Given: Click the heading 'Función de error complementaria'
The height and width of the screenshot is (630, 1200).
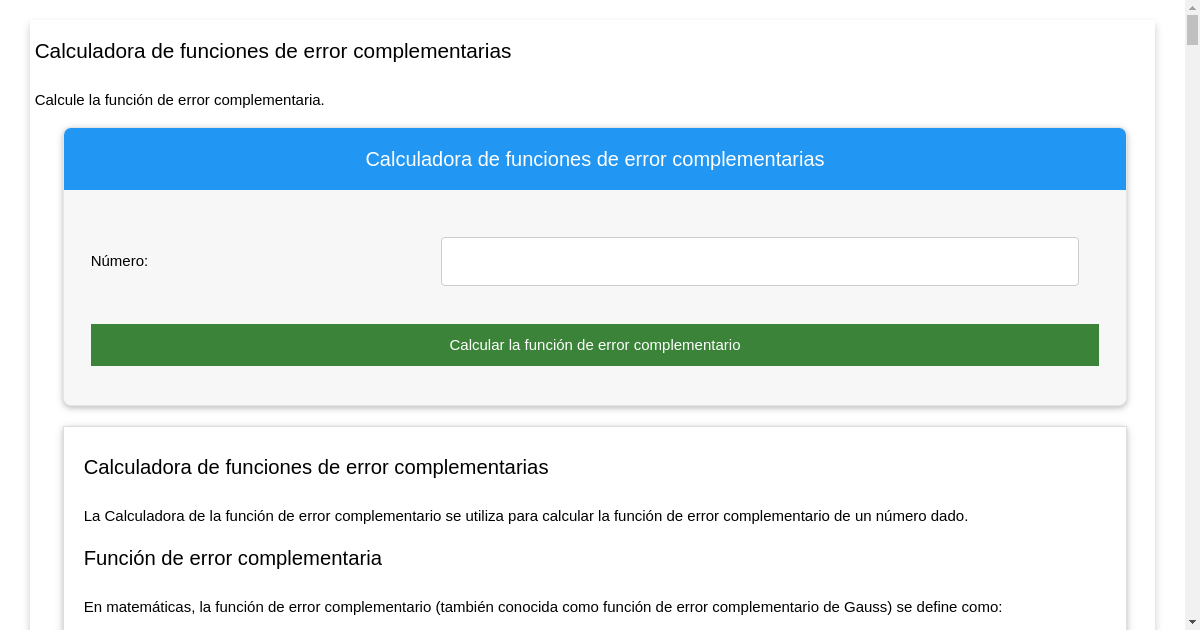Looking at the screenshot, I should pos(232,558).
